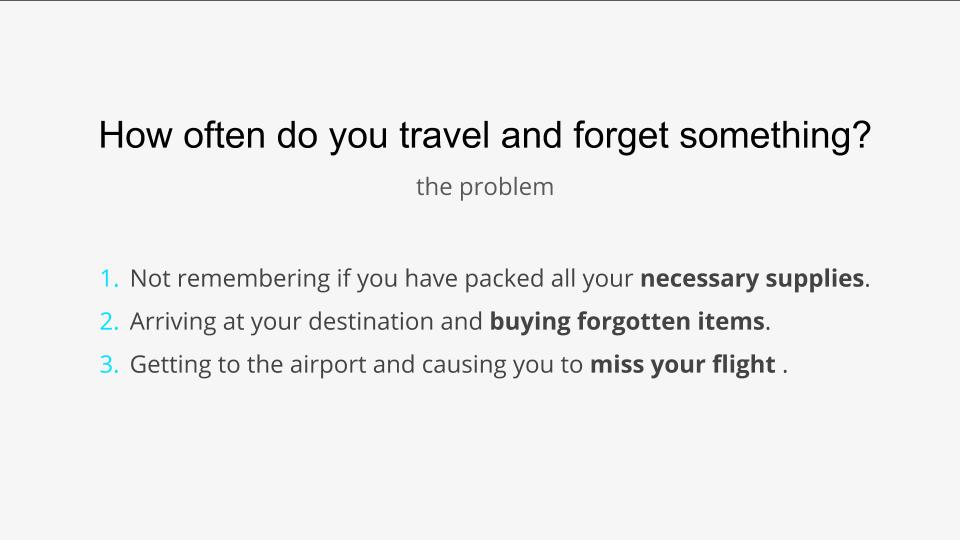
Task: Select the bold text 'buying forgotten items'
Action: 627,322
